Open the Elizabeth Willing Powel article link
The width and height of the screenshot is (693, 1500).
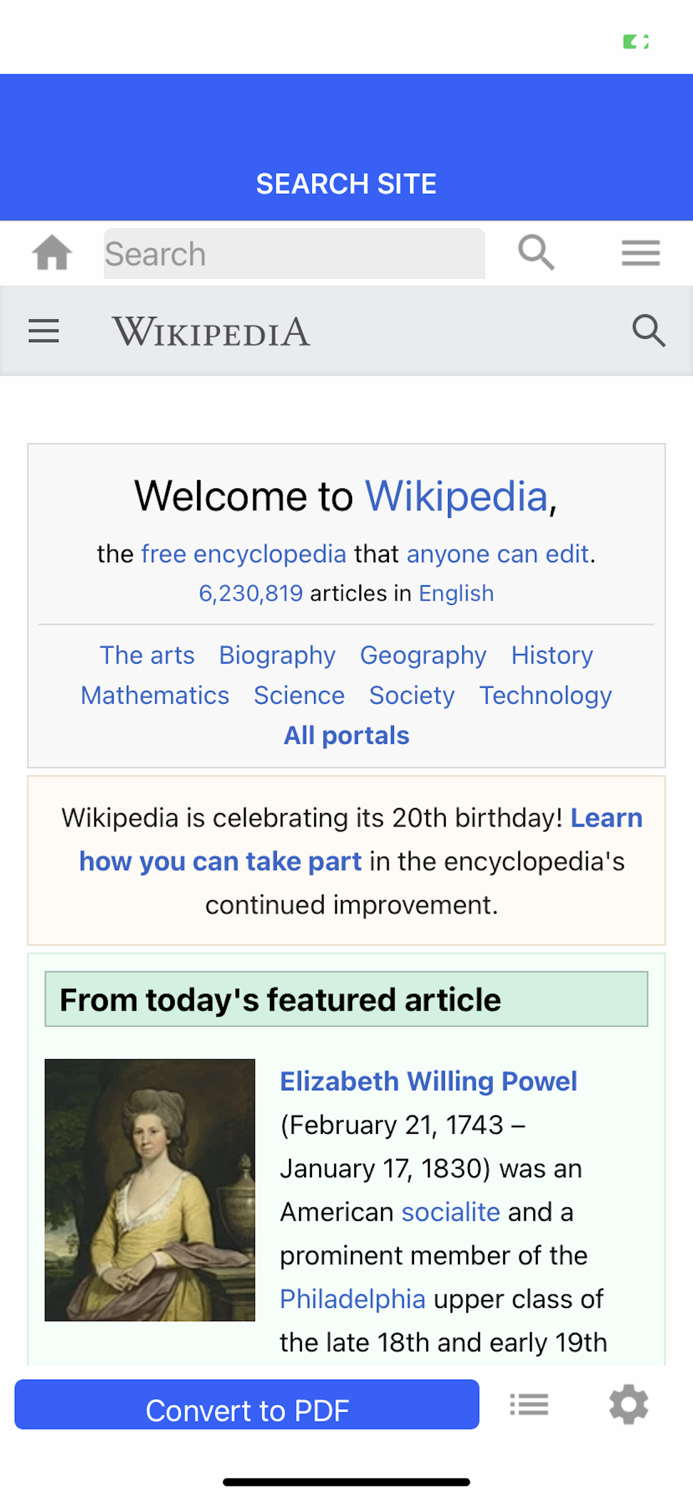428,1081
